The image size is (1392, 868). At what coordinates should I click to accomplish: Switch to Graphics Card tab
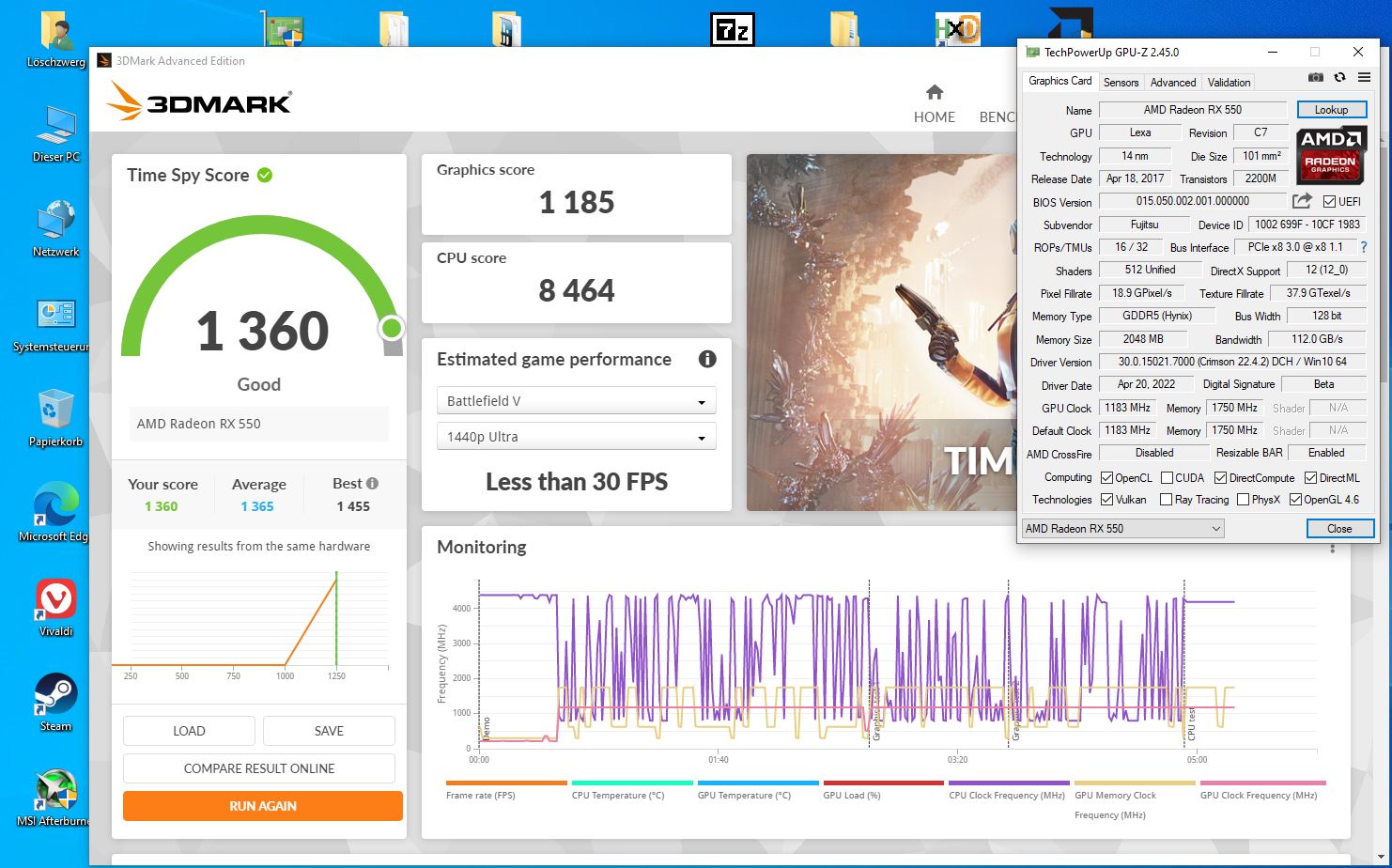1060,81
